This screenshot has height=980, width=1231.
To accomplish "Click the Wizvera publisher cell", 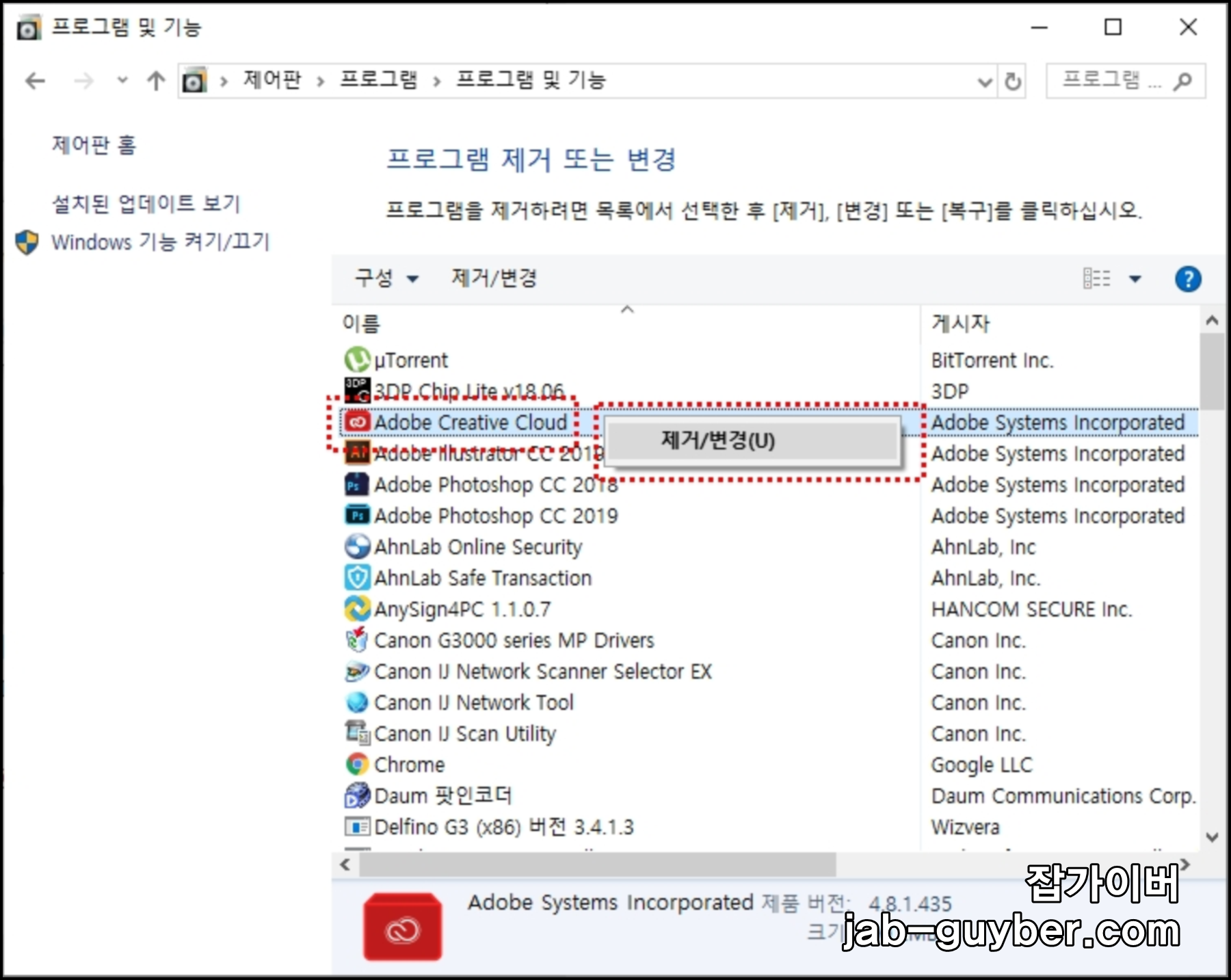I will coord(965,827).
